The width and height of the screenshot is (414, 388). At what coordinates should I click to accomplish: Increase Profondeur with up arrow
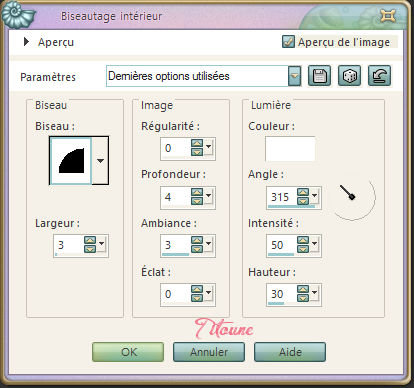[x=197, y=192]
